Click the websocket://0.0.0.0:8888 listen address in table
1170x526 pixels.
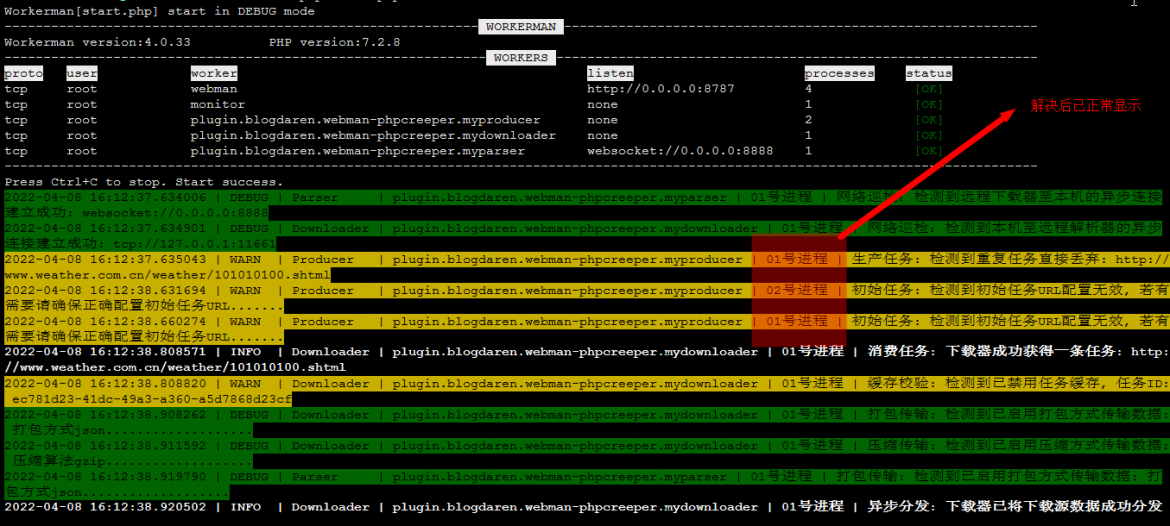click(x=681, y=151)
